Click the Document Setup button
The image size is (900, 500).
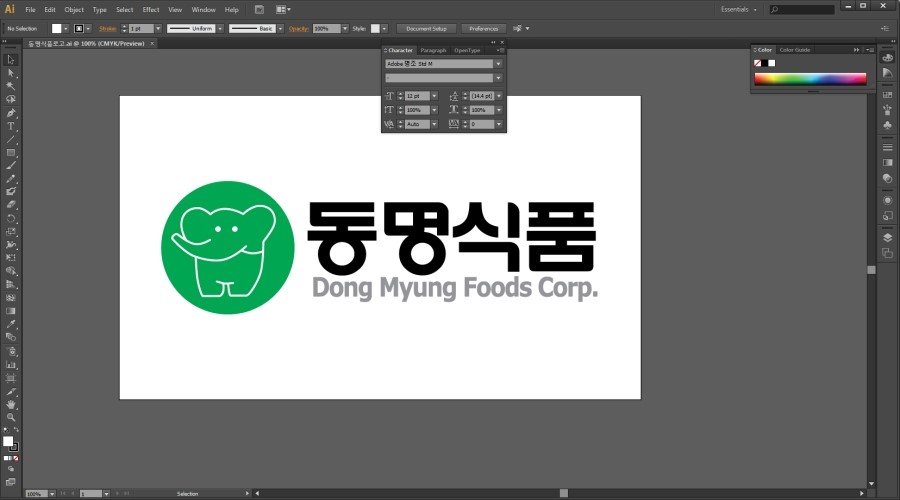click(425, 29)
